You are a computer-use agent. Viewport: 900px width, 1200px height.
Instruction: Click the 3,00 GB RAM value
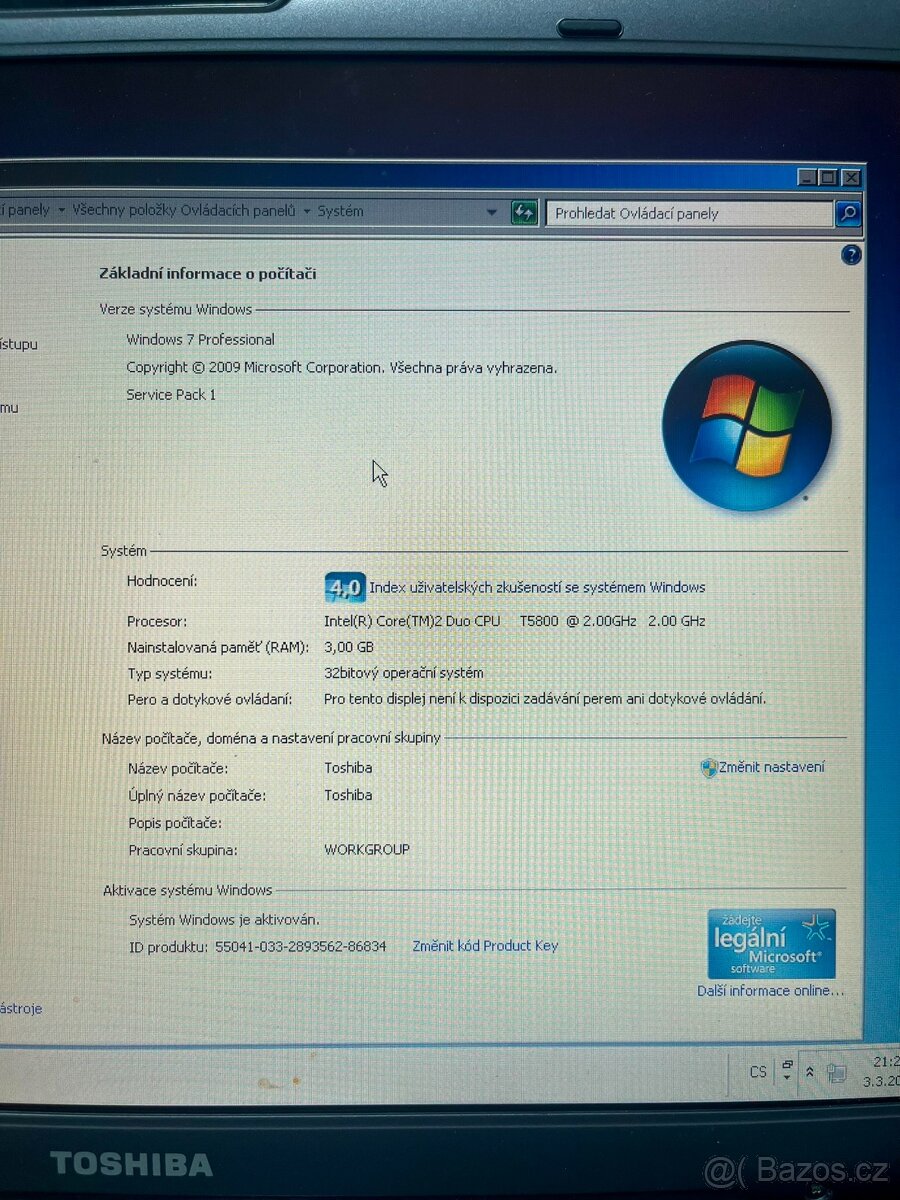pyautogui.click(x=349, y=647)
